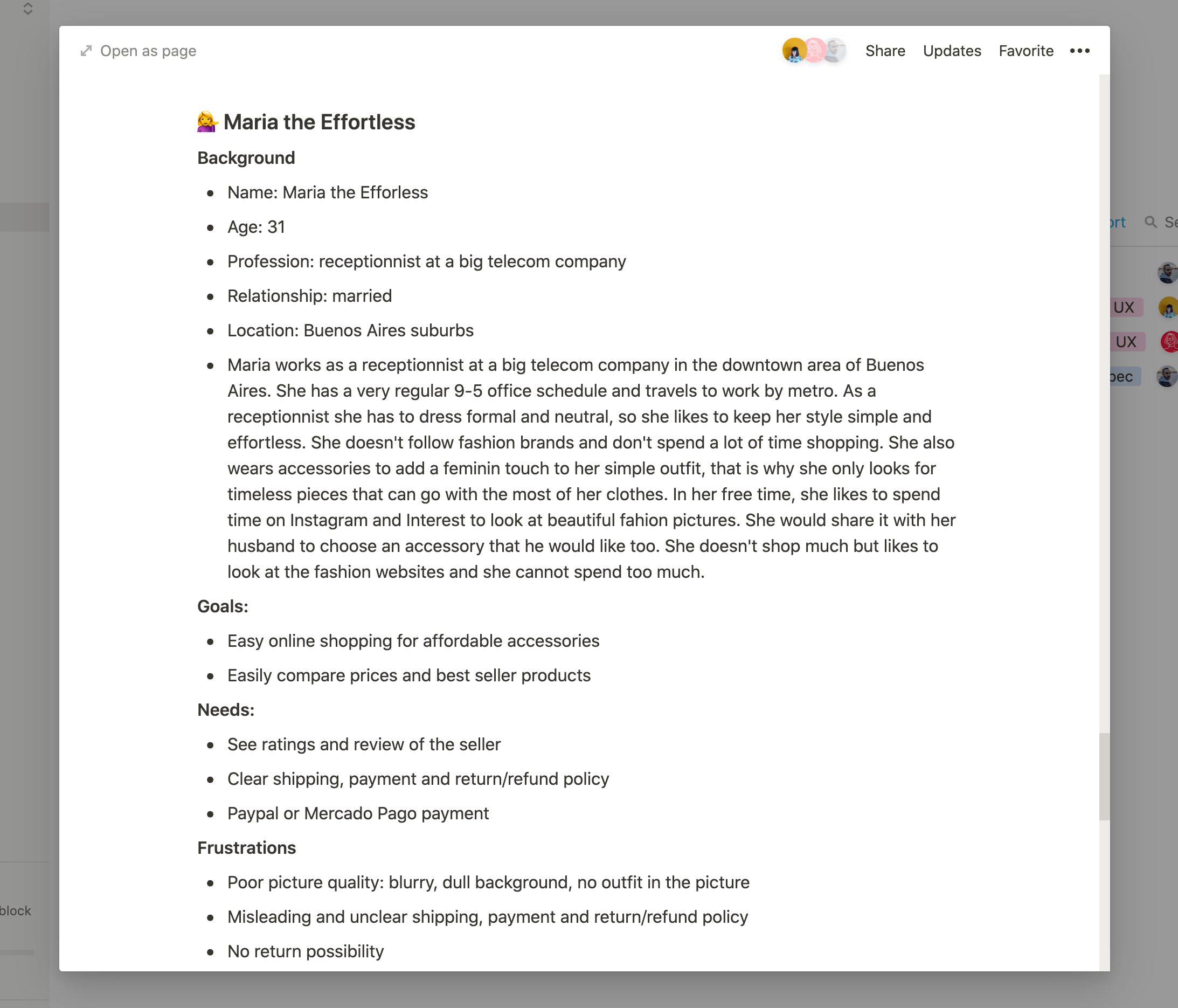Click the grey collaborator avatar in header
Image resolution: width=1178 pixels, height=1008 pixels.
(x=835, y=51)
